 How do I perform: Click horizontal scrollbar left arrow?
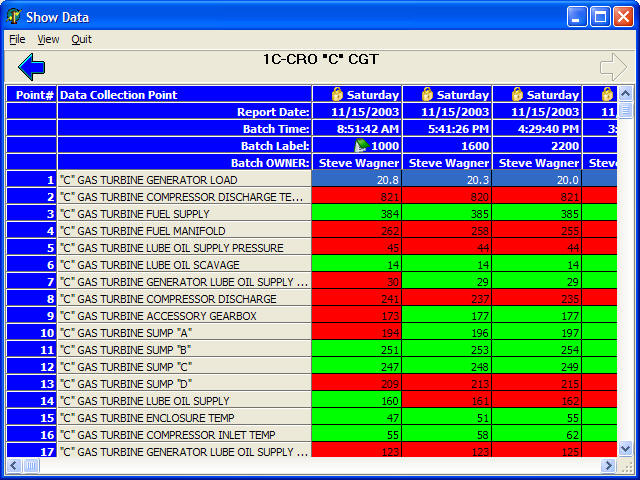click(14, 466)
